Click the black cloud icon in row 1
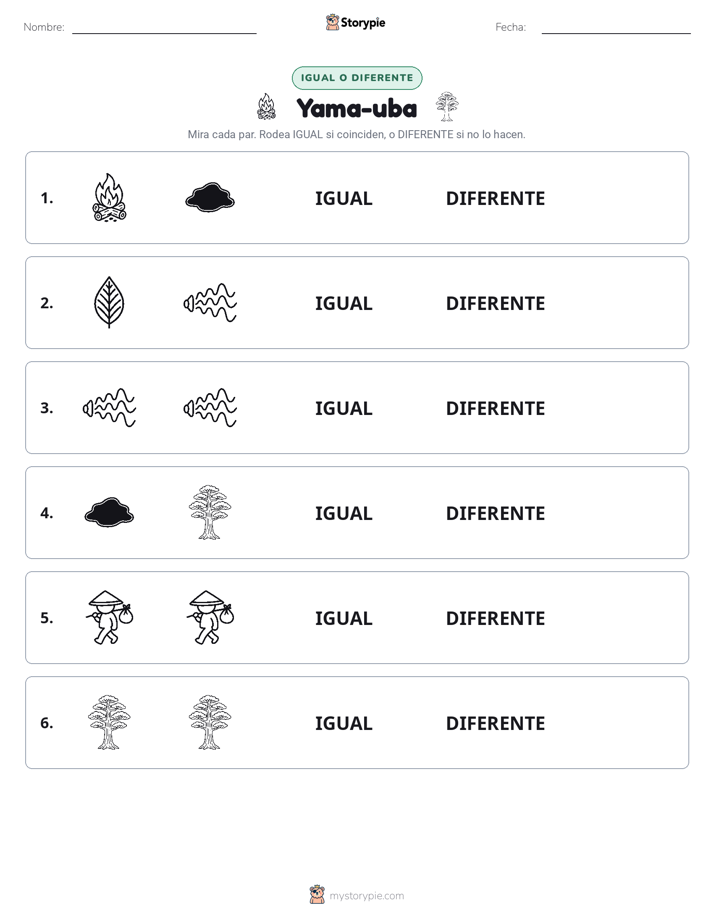The height and width of the screenshot is (924, 714). point(210,197)
